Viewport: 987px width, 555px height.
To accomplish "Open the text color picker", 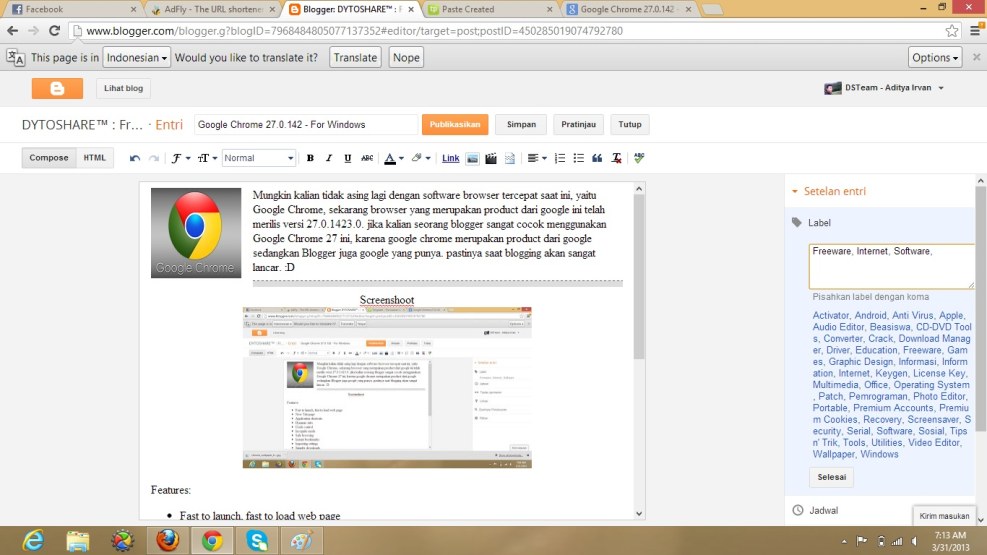I will point(393,158).
